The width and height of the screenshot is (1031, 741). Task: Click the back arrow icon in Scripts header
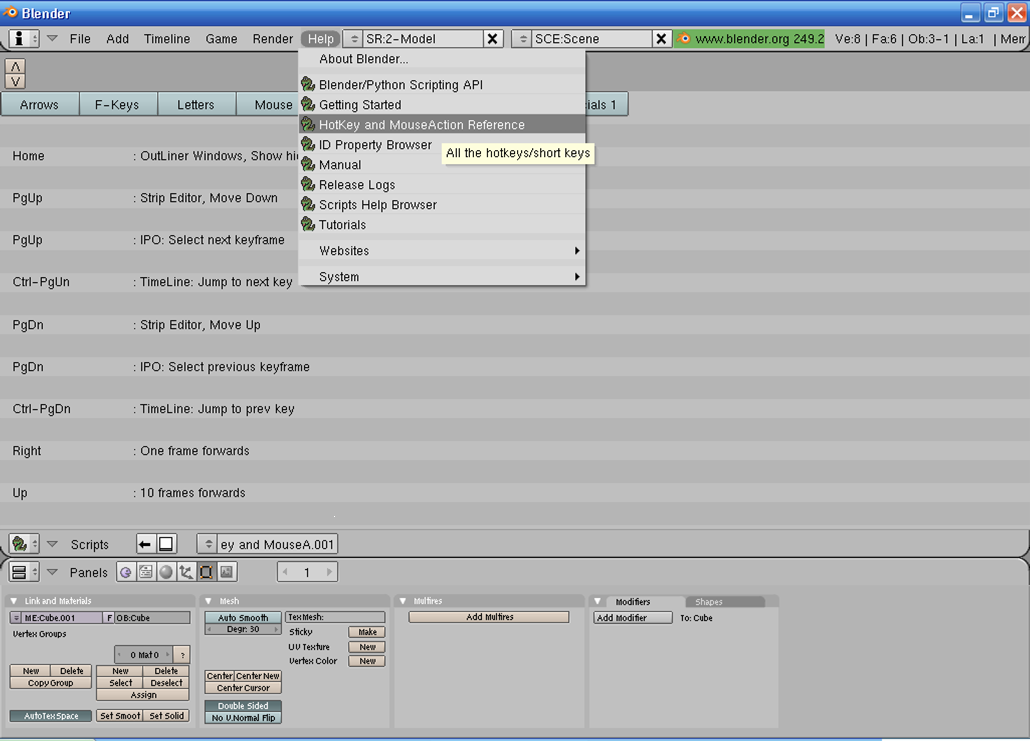pos(145,544)
